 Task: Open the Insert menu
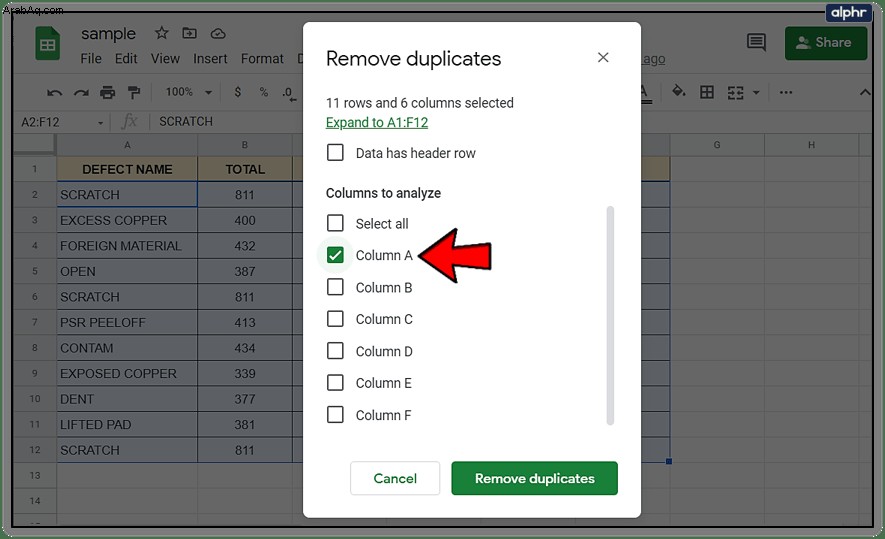(x=210, y=59)
